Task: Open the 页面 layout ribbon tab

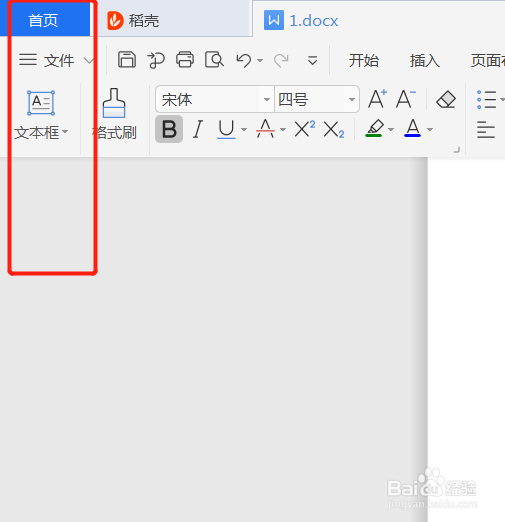Action: 488,61
